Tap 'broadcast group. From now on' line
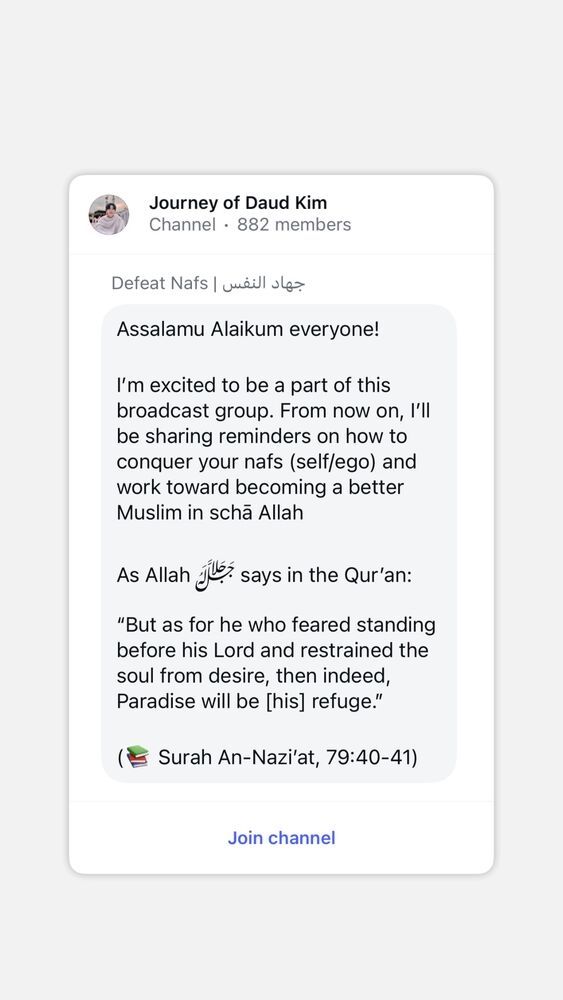The height and width of the screenshot is (1000, 563). point(274,411)
